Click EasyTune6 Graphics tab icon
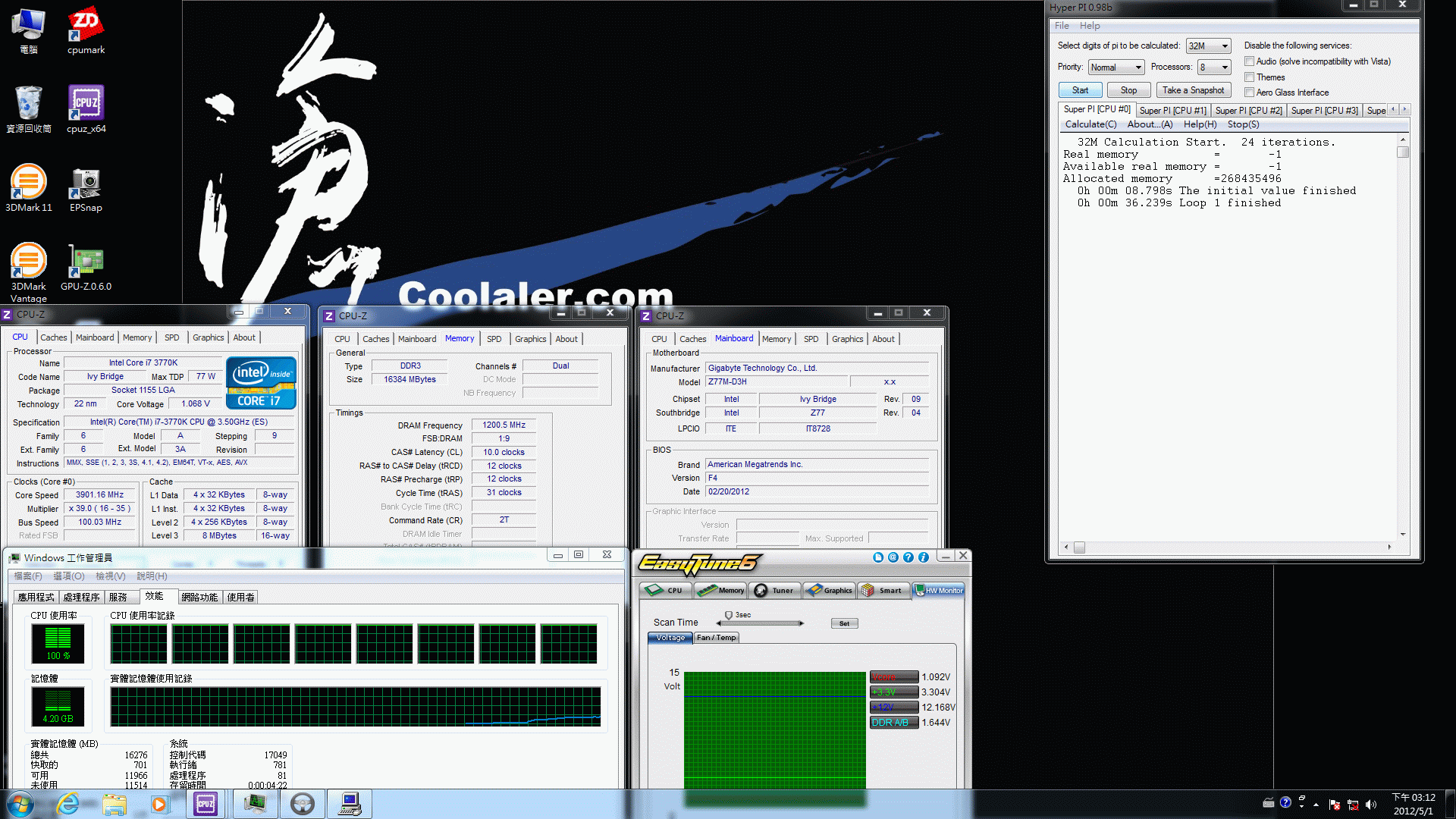This screenshot has height=819, width=1456. point(828,590)
